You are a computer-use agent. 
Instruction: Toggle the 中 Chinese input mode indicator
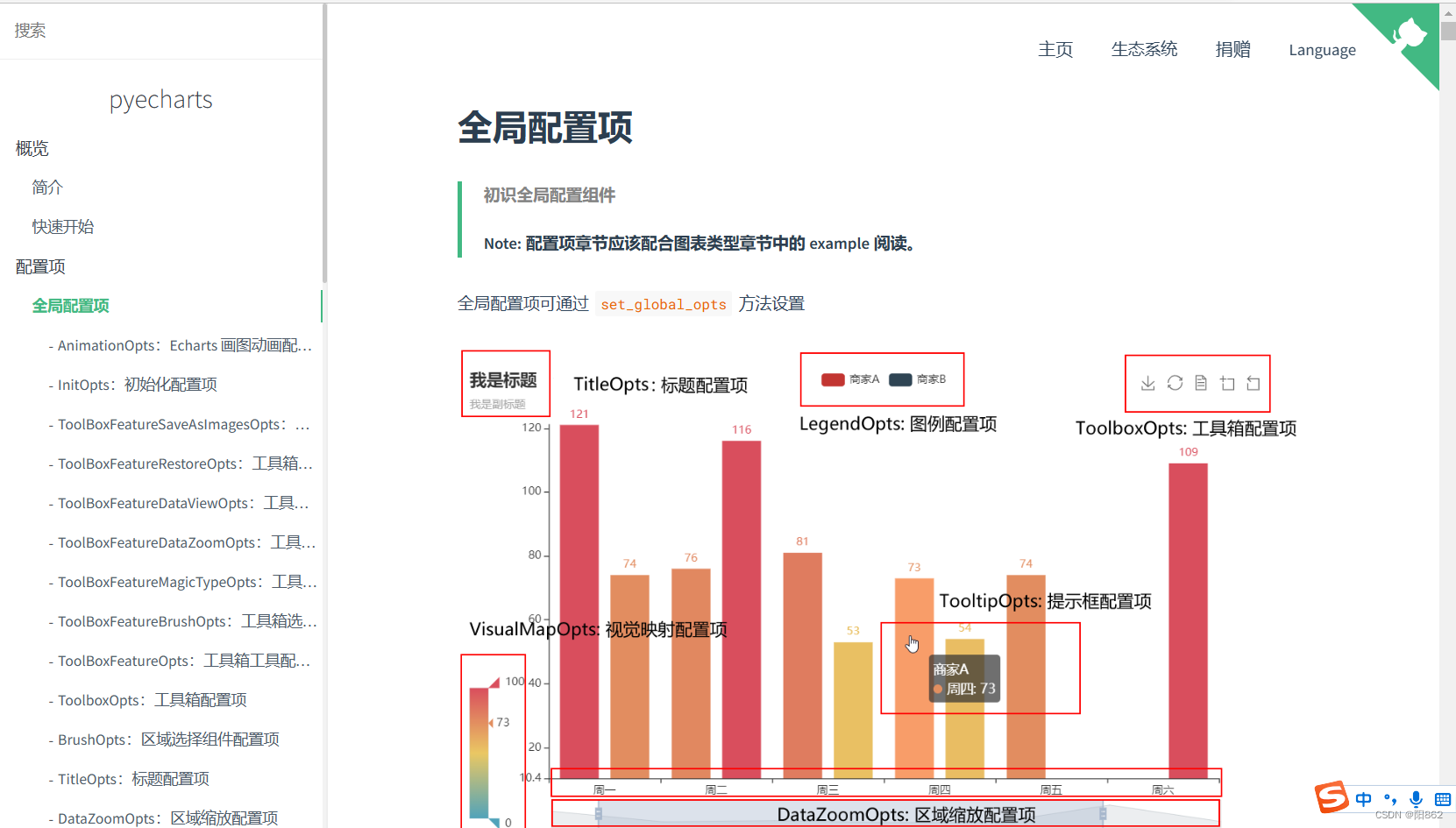coord(1363,799)
